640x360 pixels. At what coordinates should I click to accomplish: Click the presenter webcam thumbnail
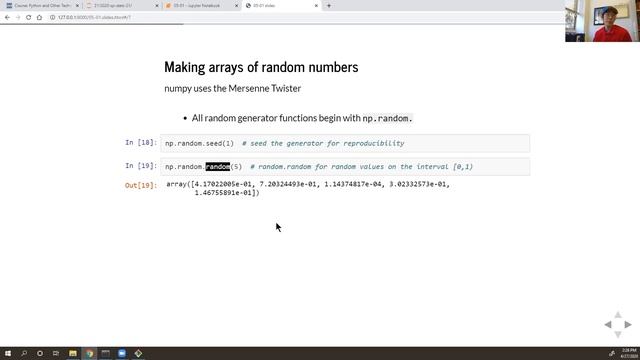pos(602,21)
